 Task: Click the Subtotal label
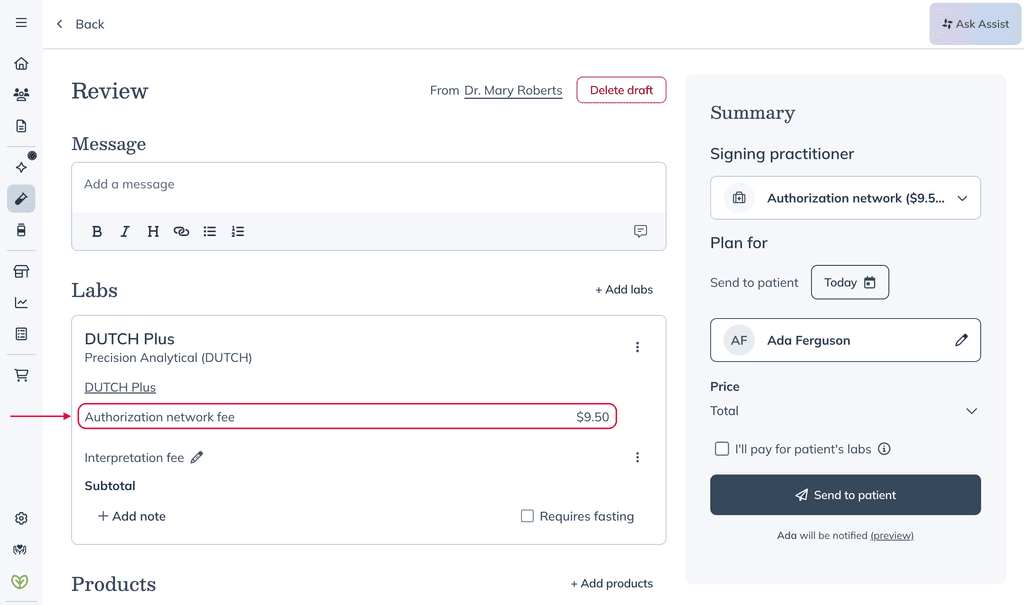[x=110, y=486]
